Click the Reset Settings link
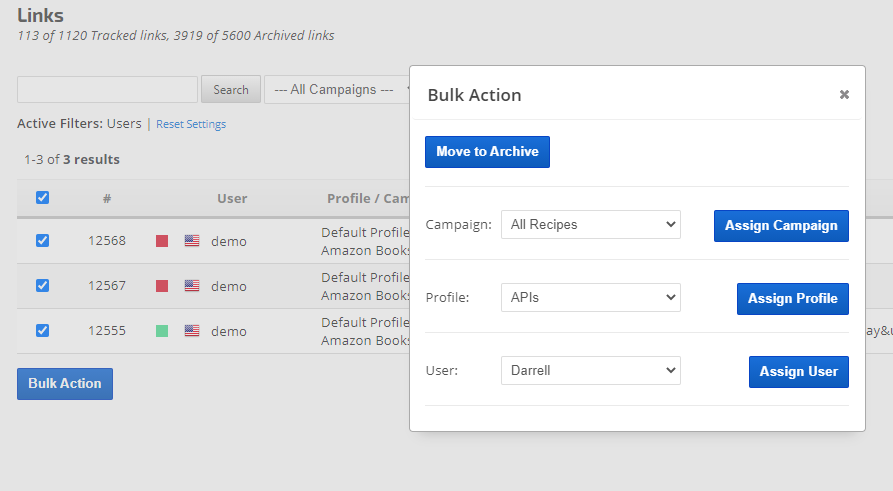 click(x=191, y=124)
